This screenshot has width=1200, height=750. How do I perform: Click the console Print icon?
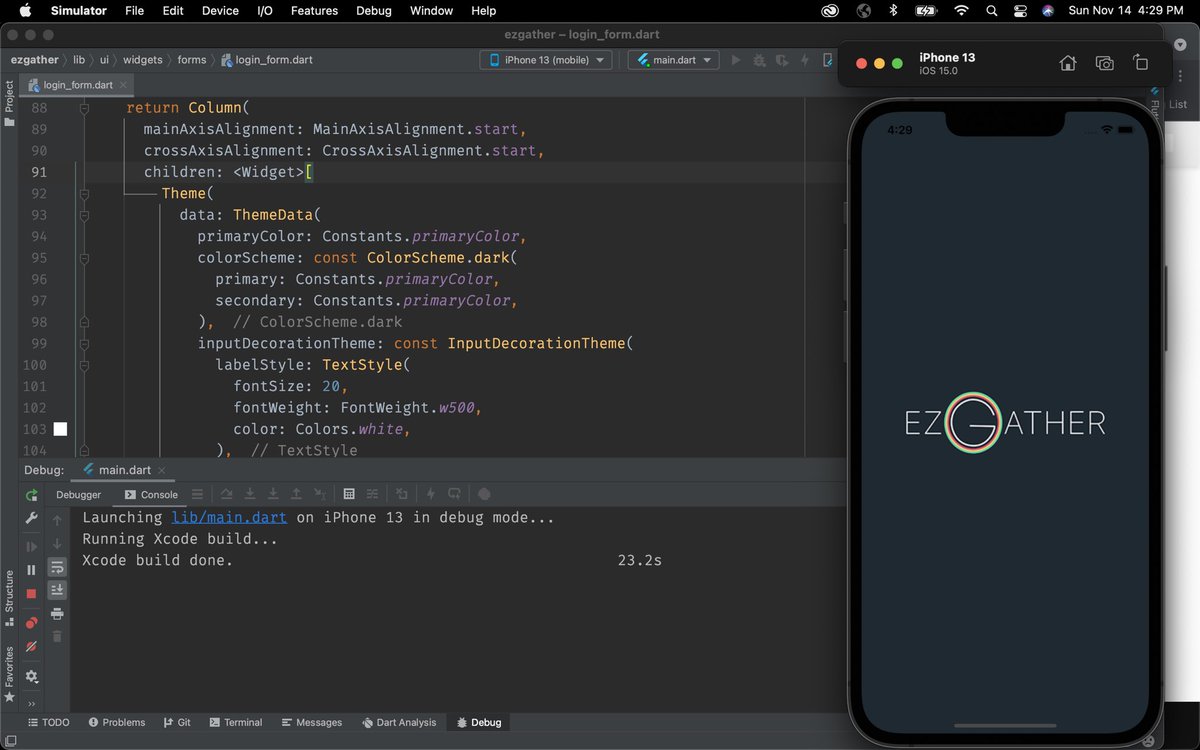click(x=57, y=613)
